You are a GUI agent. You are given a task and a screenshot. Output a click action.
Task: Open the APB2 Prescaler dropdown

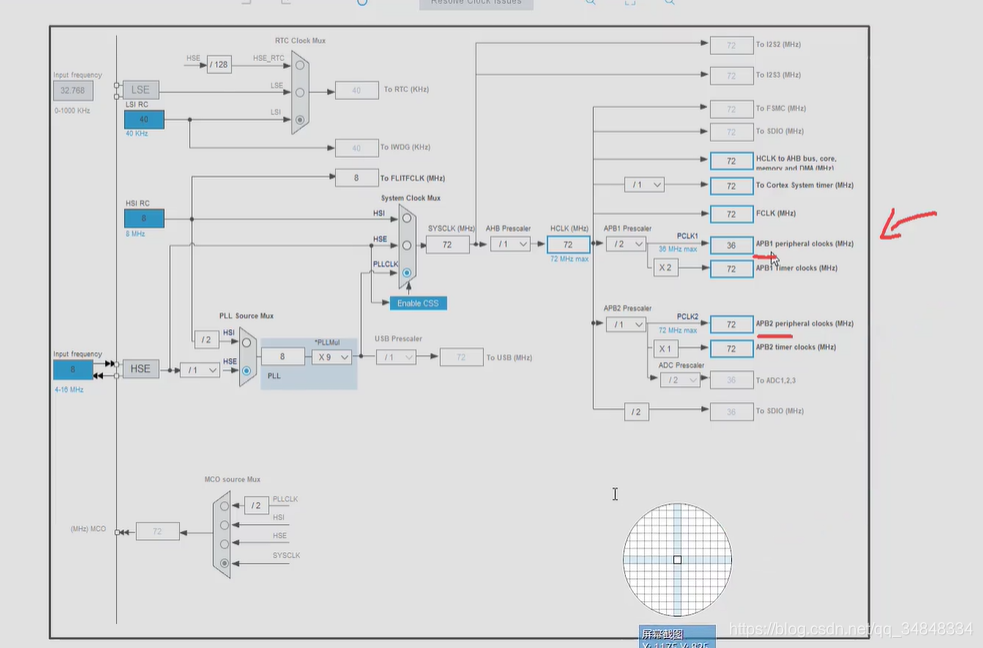click(626, 325)
